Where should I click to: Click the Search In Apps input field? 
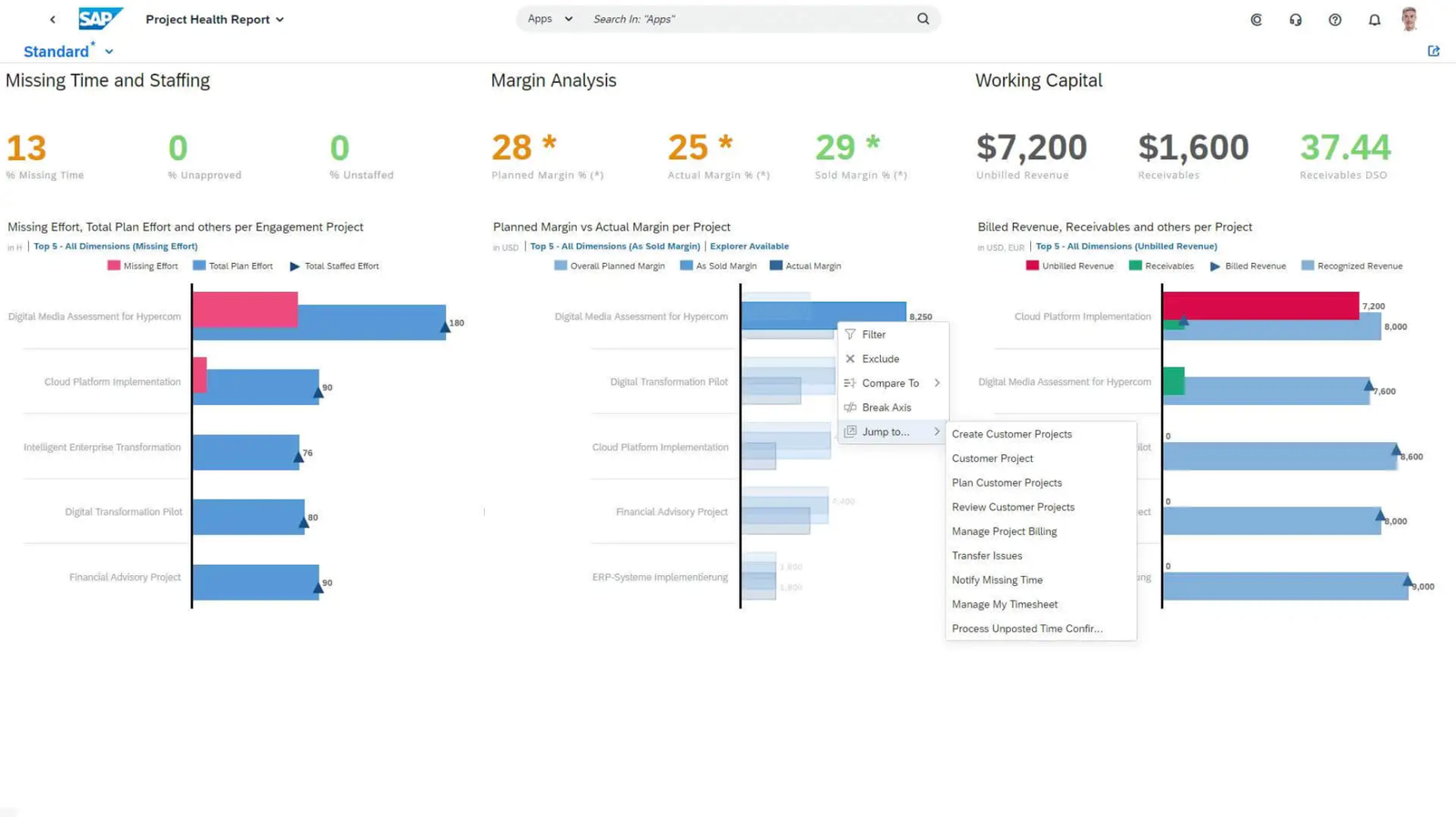pos(746,19)
